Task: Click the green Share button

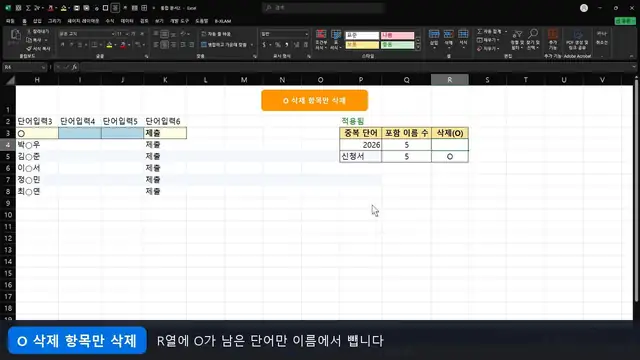Action: [x=624, y=21]
